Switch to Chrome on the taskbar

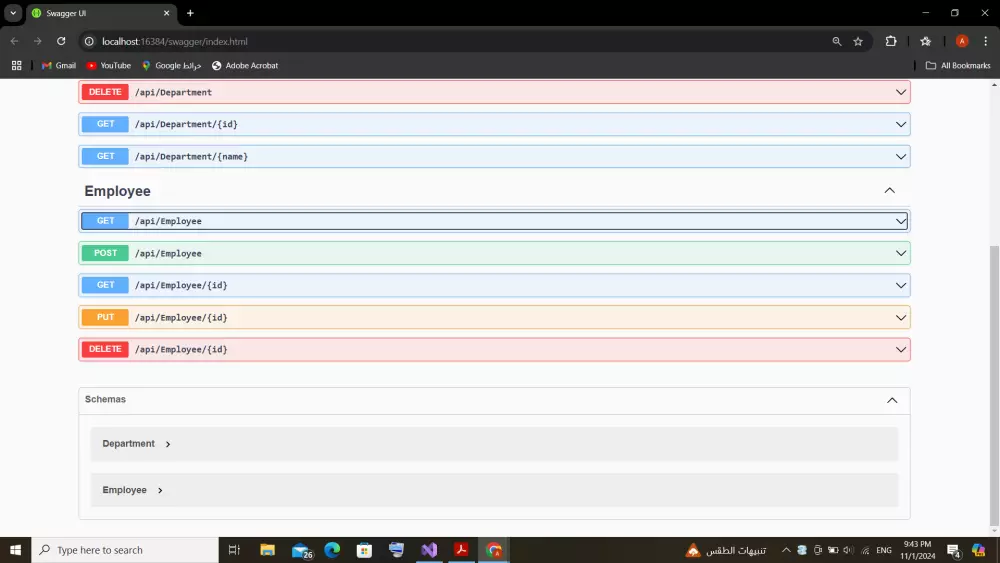click(494, 550)
